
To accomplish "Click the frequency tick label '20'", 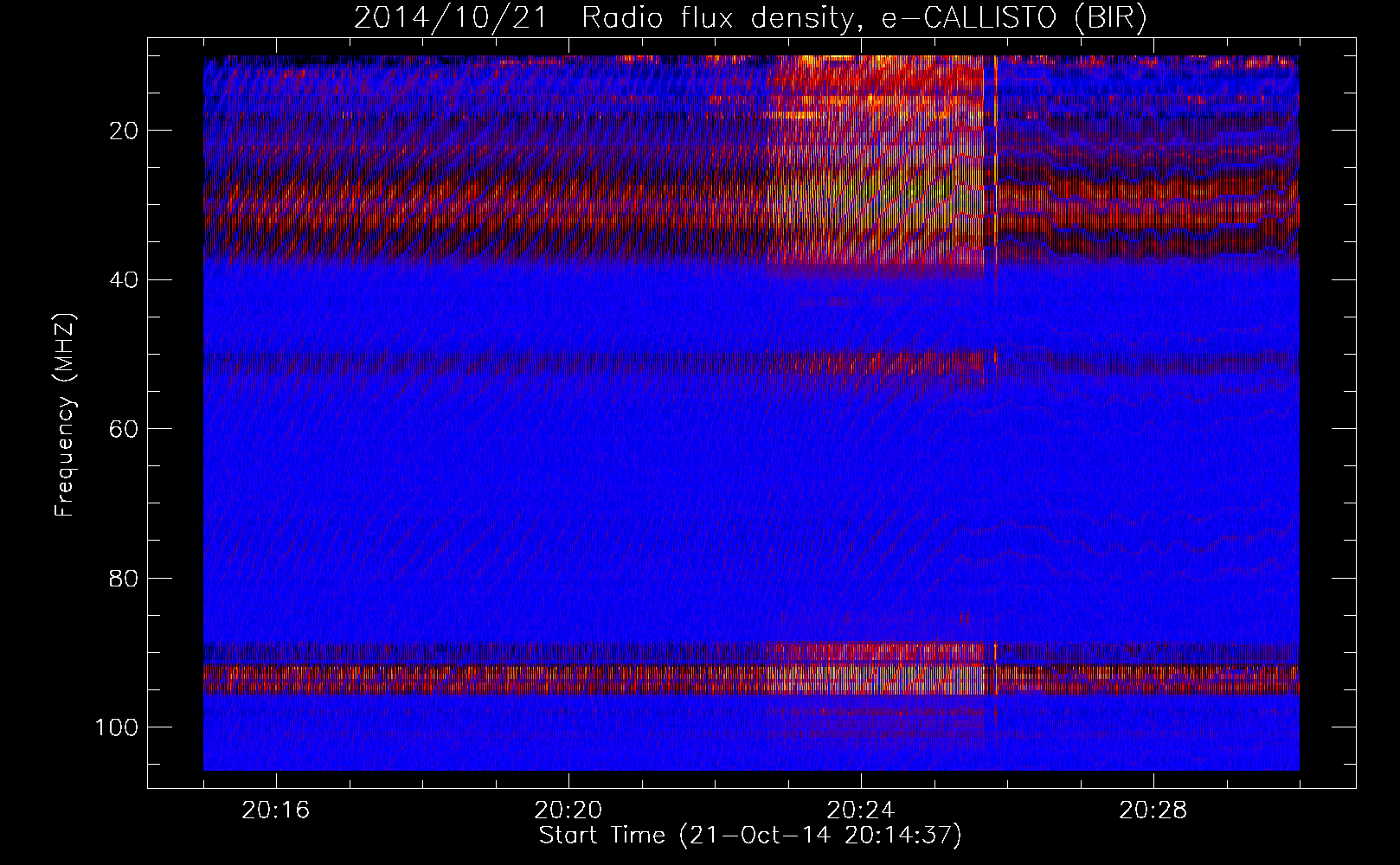I will (124, 131).
